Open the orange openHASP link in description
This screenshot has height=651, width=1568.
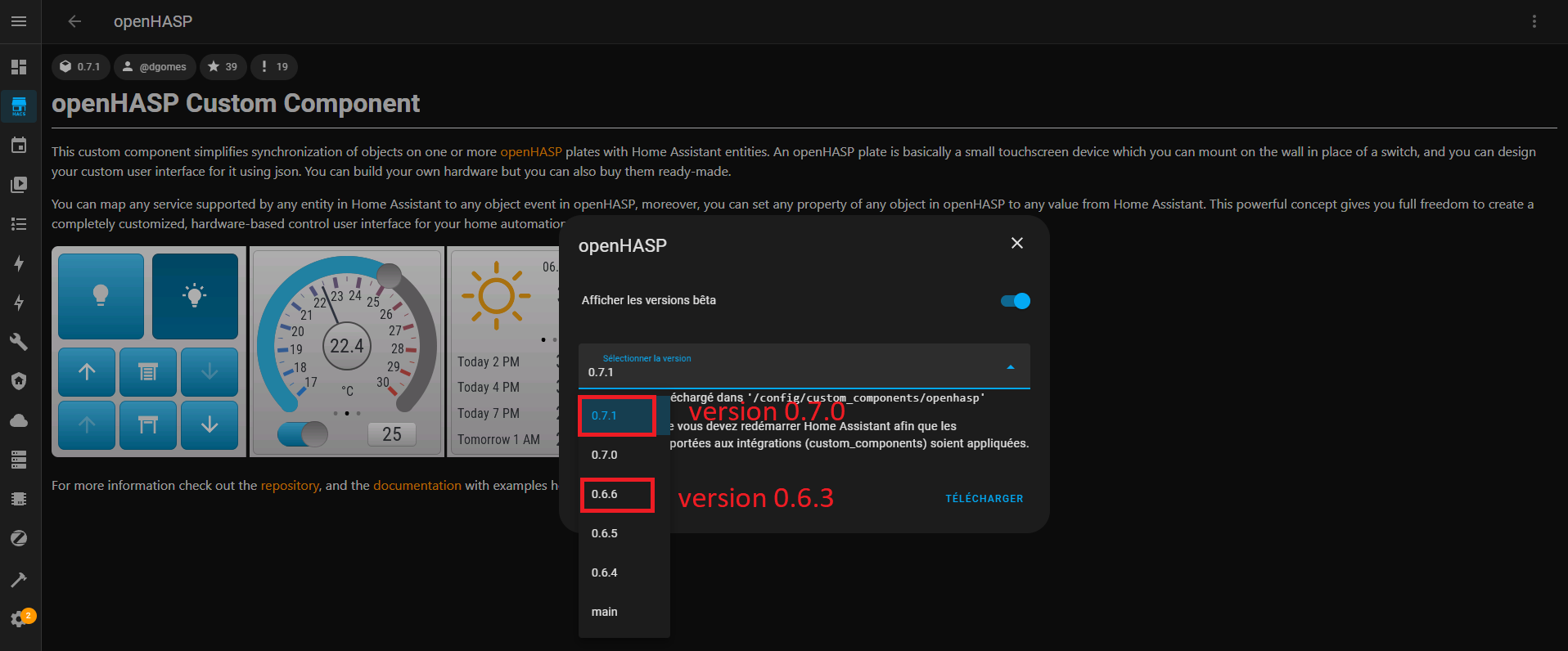tap(531, 152)
